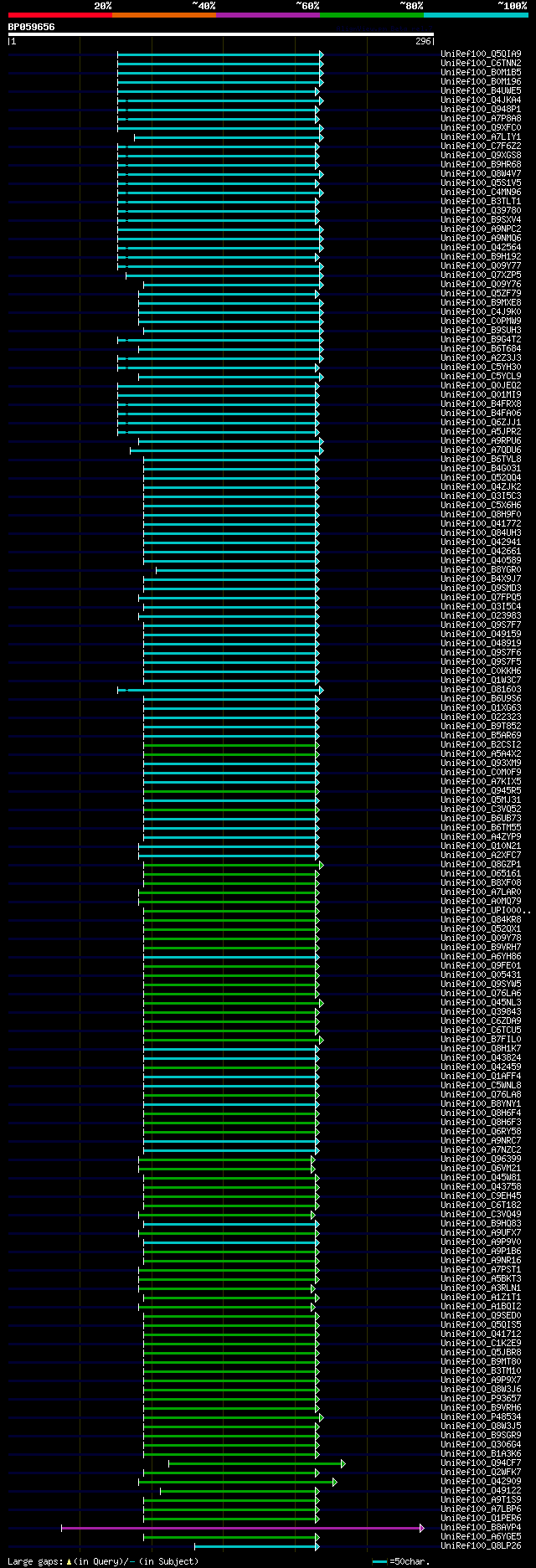The height and width of the screenshot is (1568, 536).
Task: Open hit UniRef100_P48534
Action: point(481,1417)
